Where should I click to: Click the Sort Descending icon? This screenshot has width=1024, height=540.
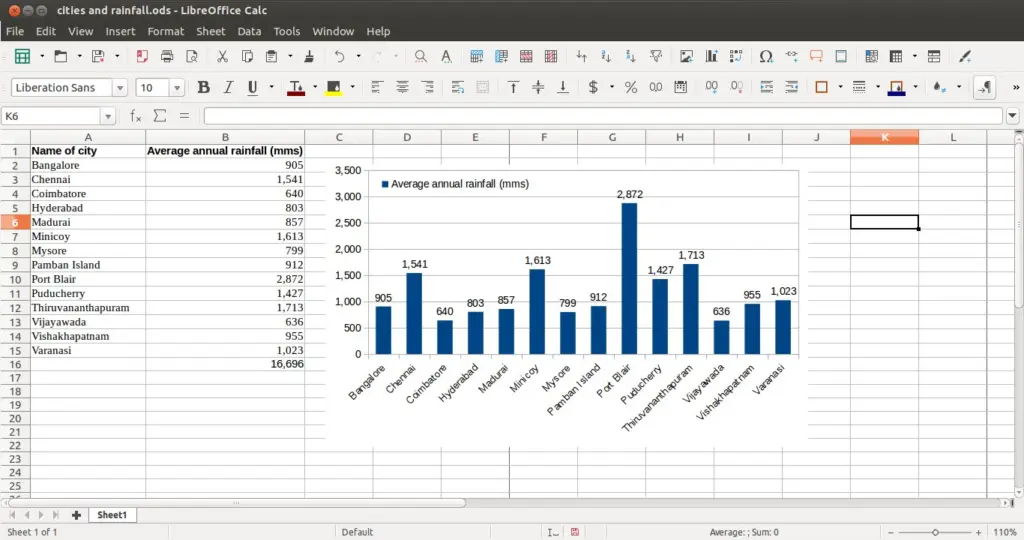click(630, 57)
